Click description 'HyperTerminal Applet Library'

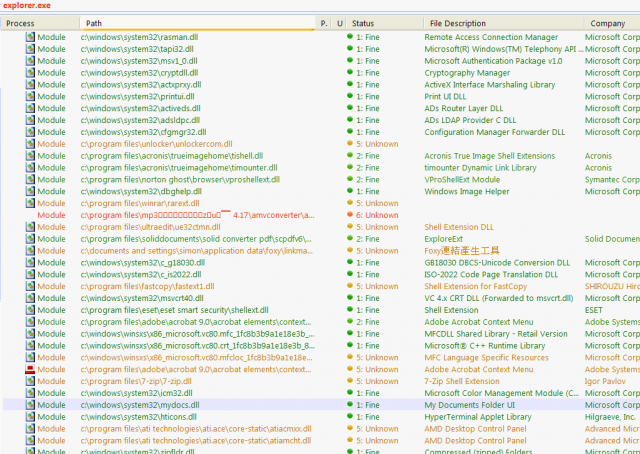point(478,417)
